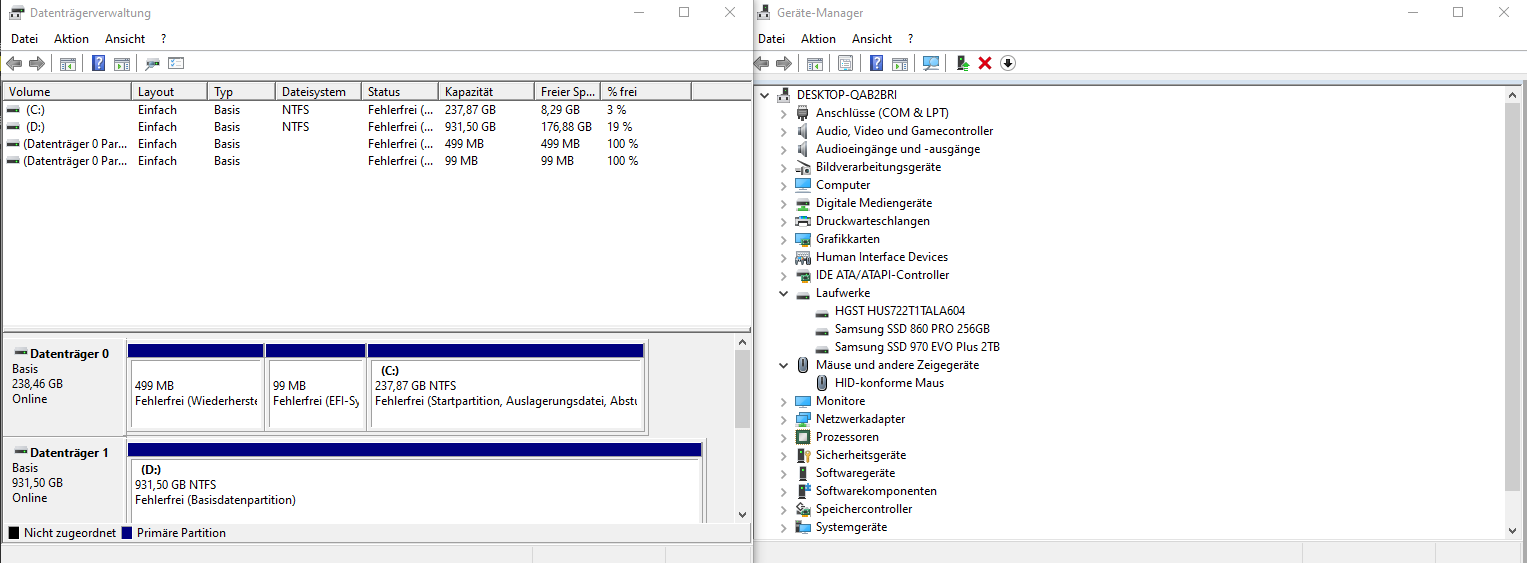Go back in Datenträgerverwaltung toolbar
This screenshot has width=1527, height=563.
click(14, 63)
